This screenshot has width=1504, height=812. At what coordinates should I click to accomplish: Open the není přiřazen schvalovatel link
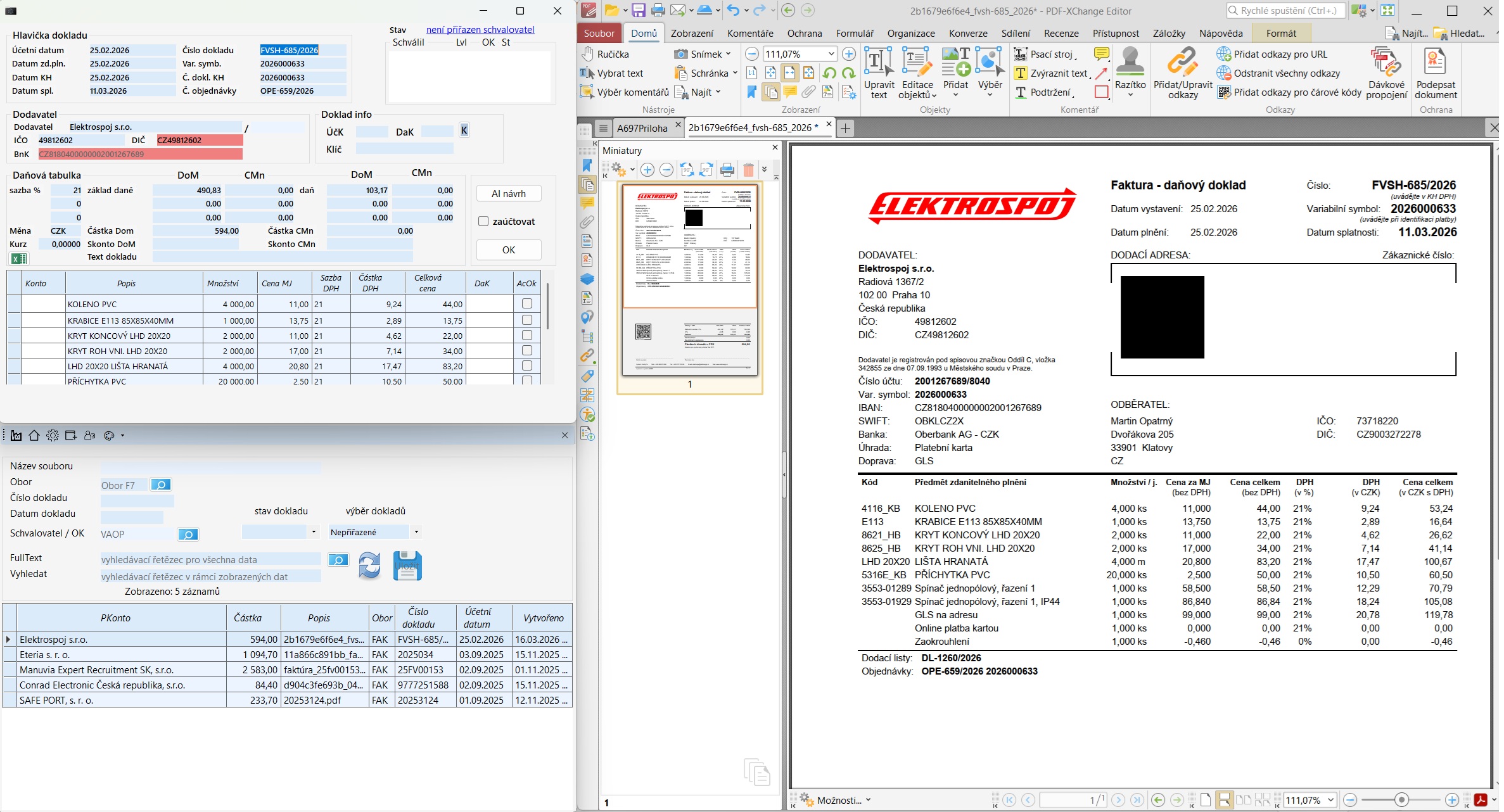click(x=480, y=30)
